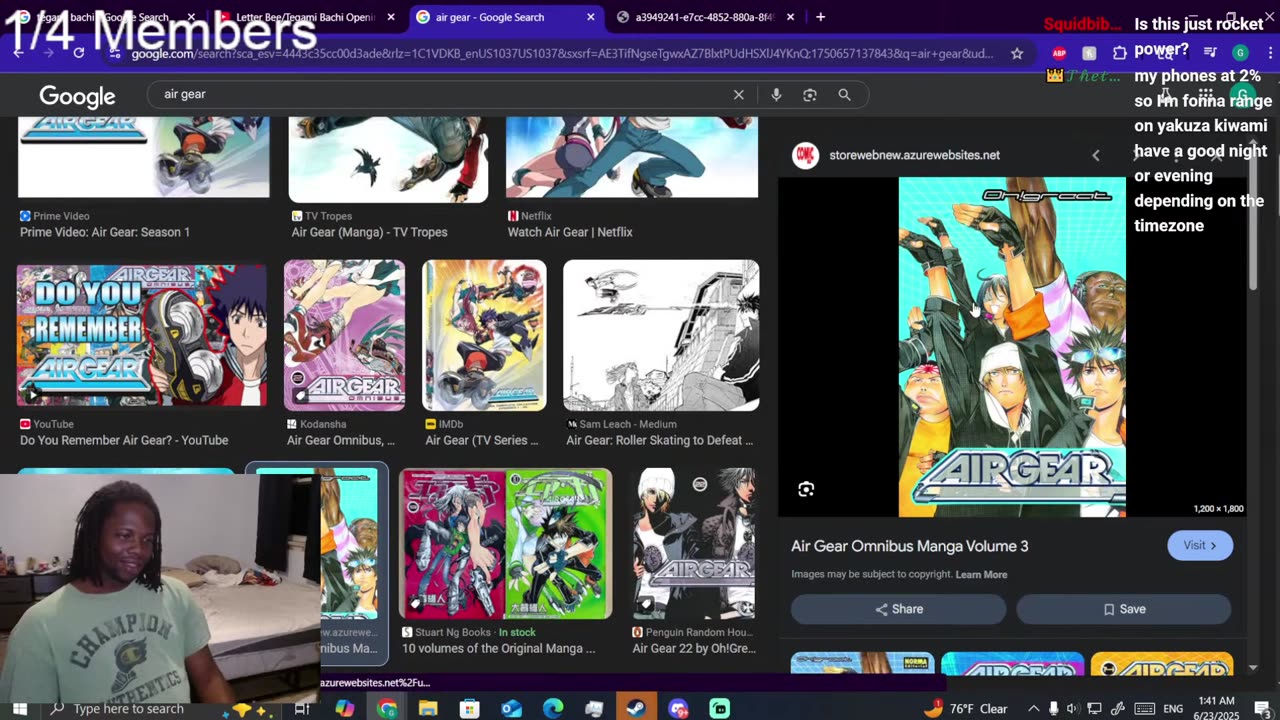Open Outlook from taskbar
This screenshot has height=720, width=1280.
(511, 709)
